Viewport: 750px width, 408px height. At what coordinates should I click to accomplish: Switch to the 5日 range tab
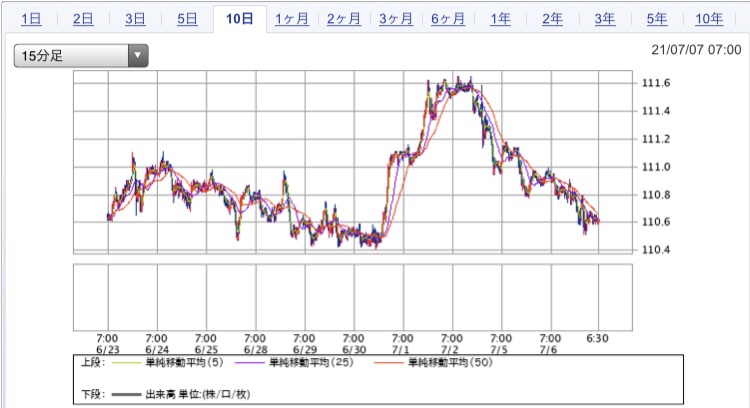tap(187, 19)
